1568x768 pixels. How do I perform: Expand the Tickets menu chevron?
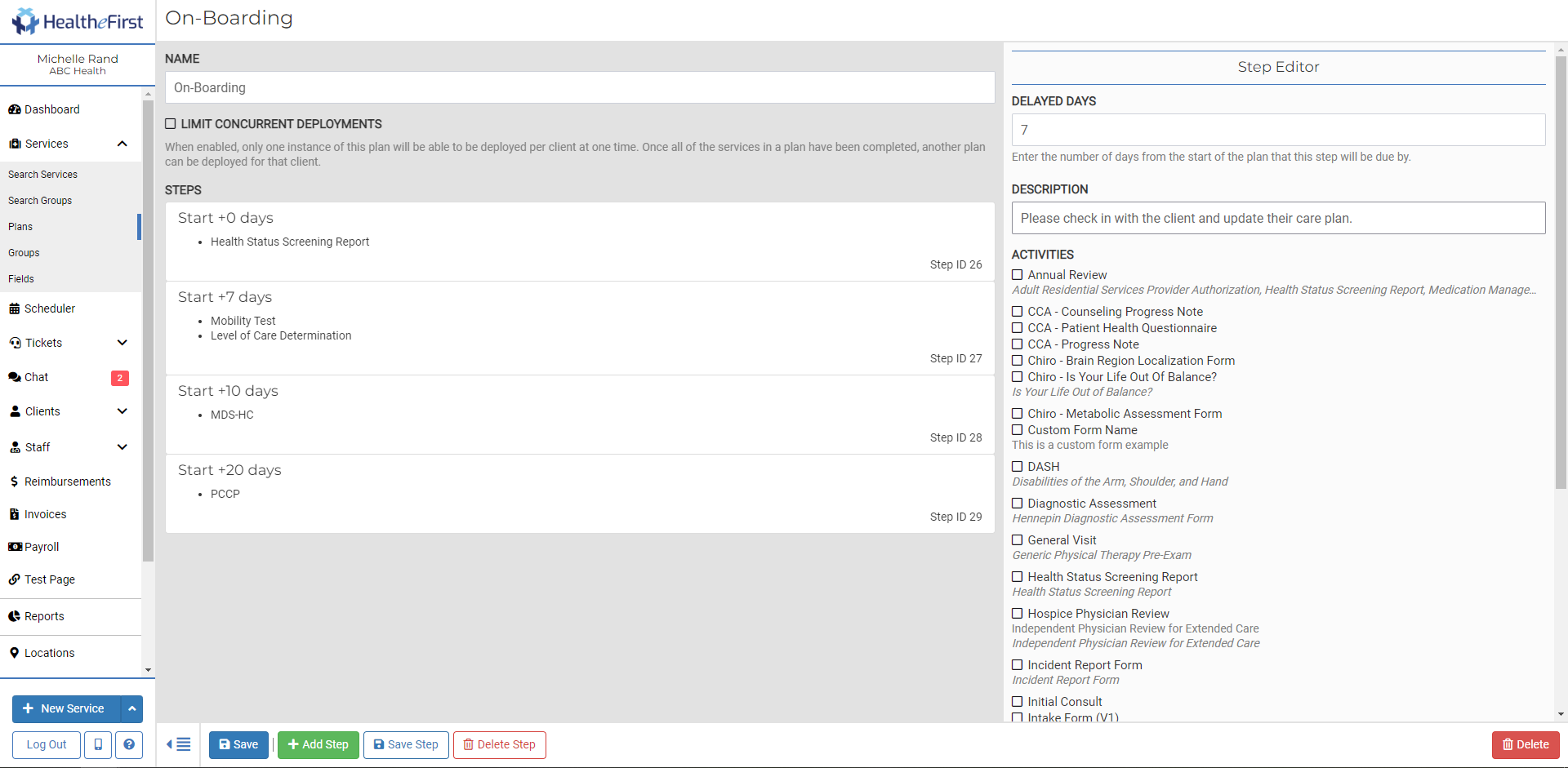coord(122,343)
